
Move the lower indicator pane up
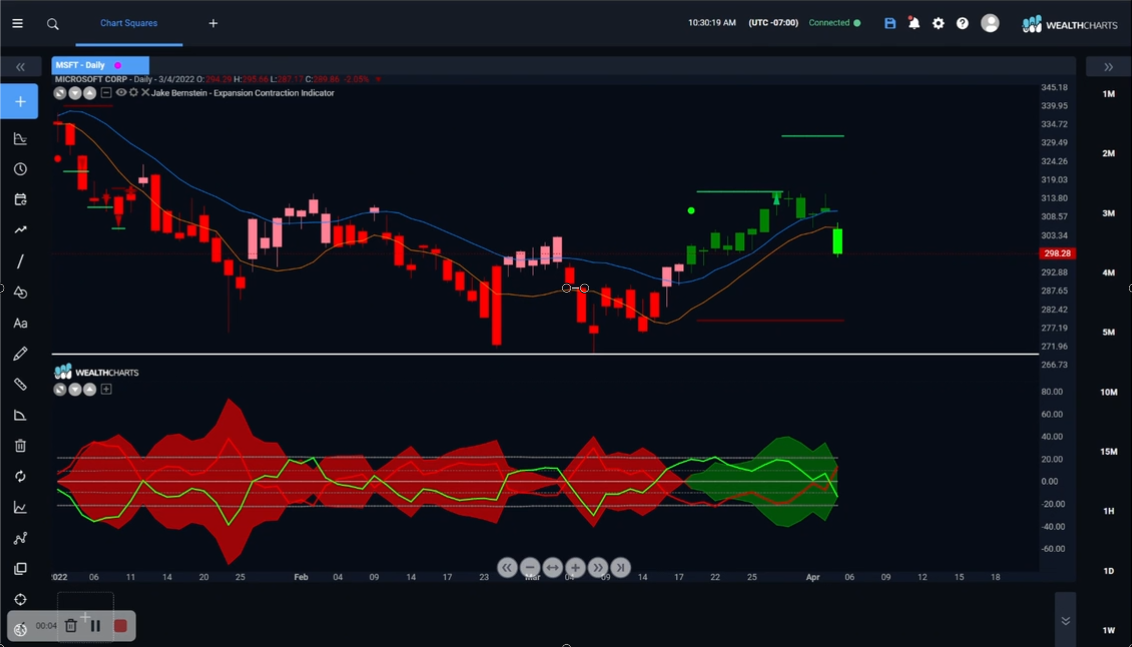click(x=90, y=389)
